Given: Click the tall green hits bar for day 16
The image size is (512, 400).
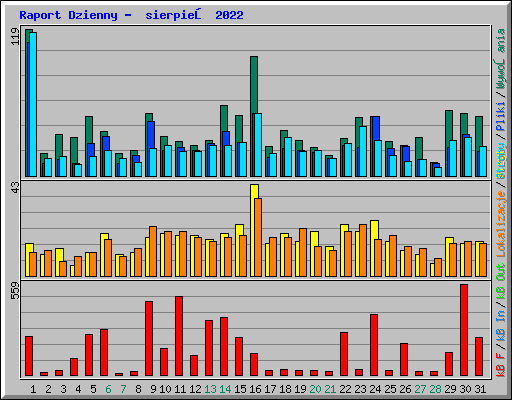Looking at the screenshot, I should click(254, 85).
